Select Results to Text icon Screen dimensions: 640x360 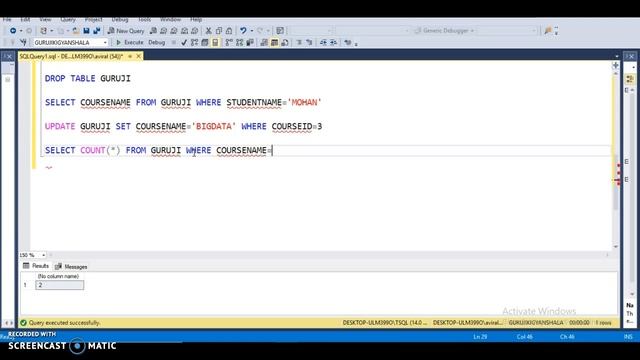(264, 42)
